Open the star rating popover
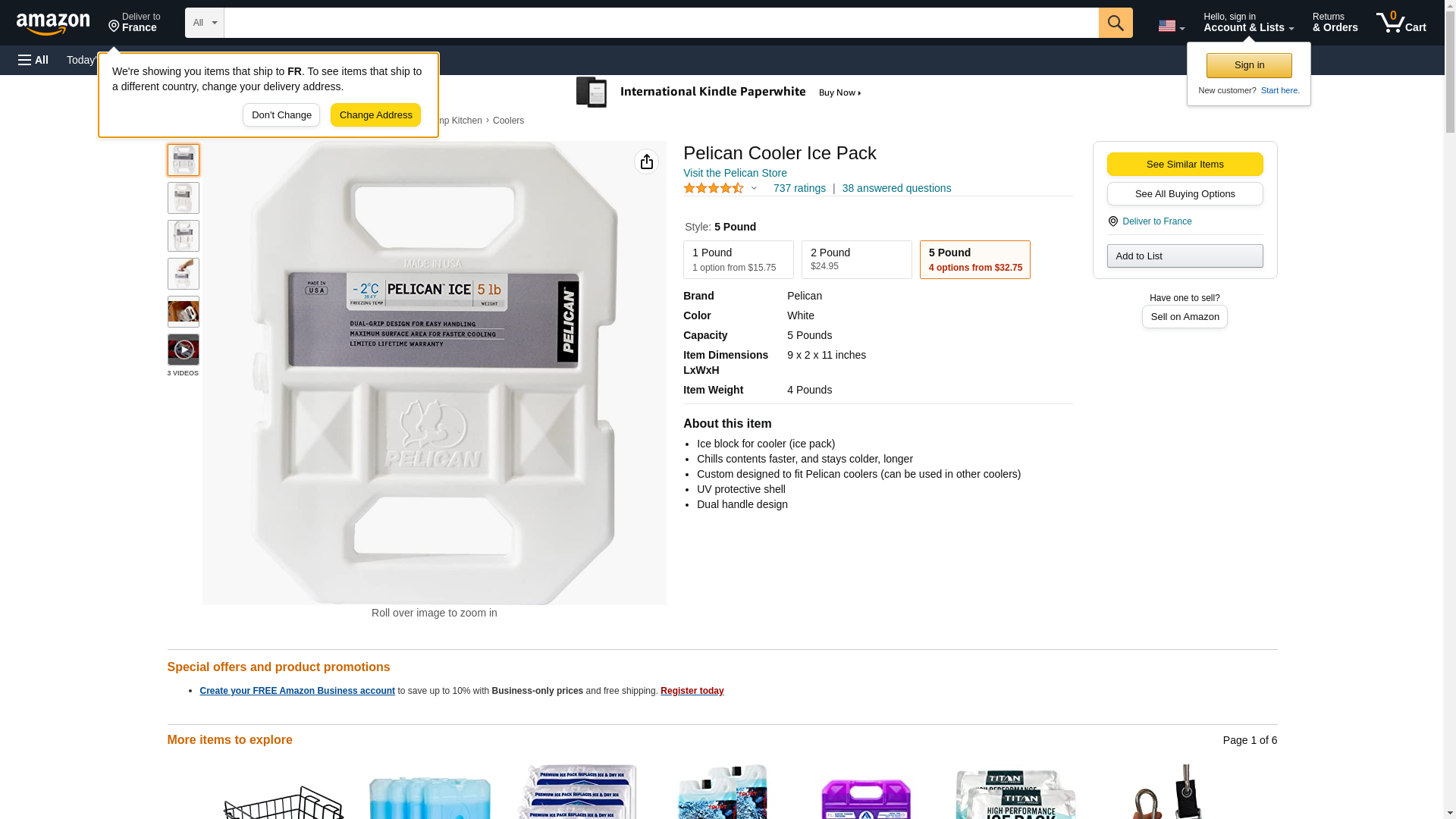Viewport: 1456px width, 819px height. [720, 188]
